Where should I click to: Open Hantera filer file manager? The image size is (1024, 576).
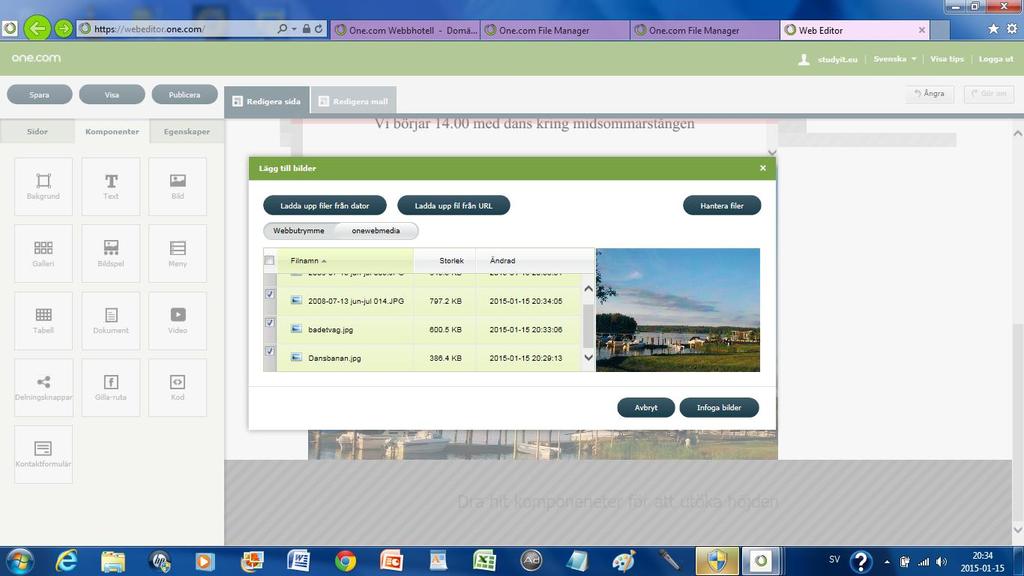point(722,206)
